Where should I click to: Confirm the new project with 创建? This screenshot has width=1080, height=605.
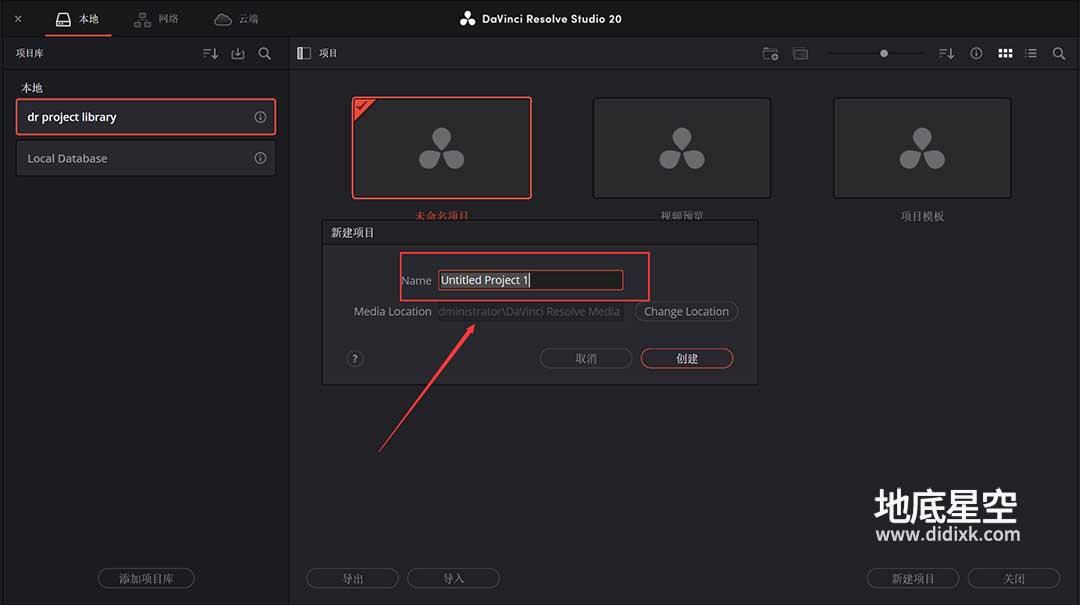[x=687, y=358]
